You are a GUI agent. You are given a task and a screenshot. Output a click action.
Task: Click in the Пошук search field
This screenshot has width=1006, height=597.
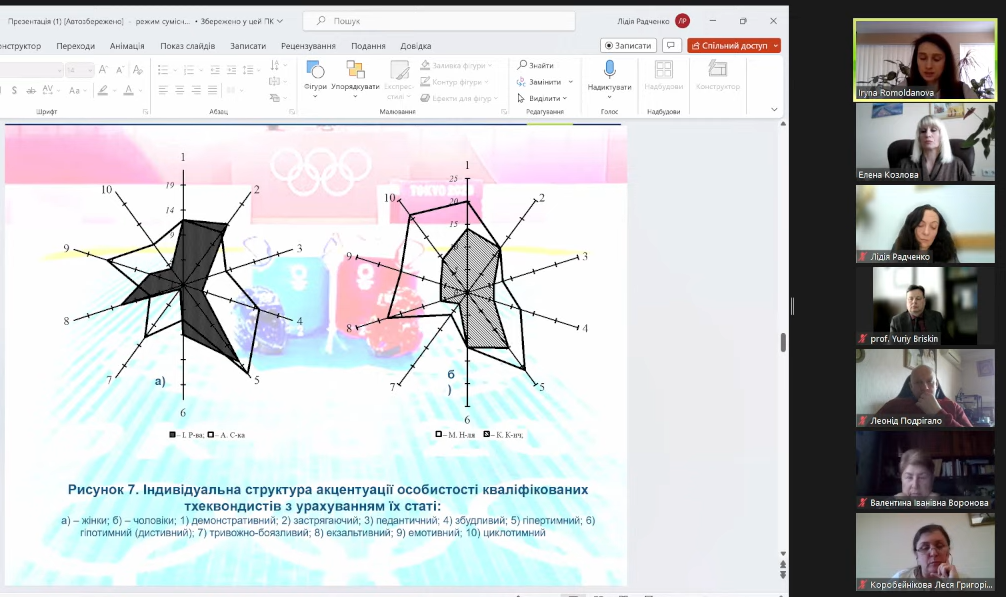[x=440, y=20]
